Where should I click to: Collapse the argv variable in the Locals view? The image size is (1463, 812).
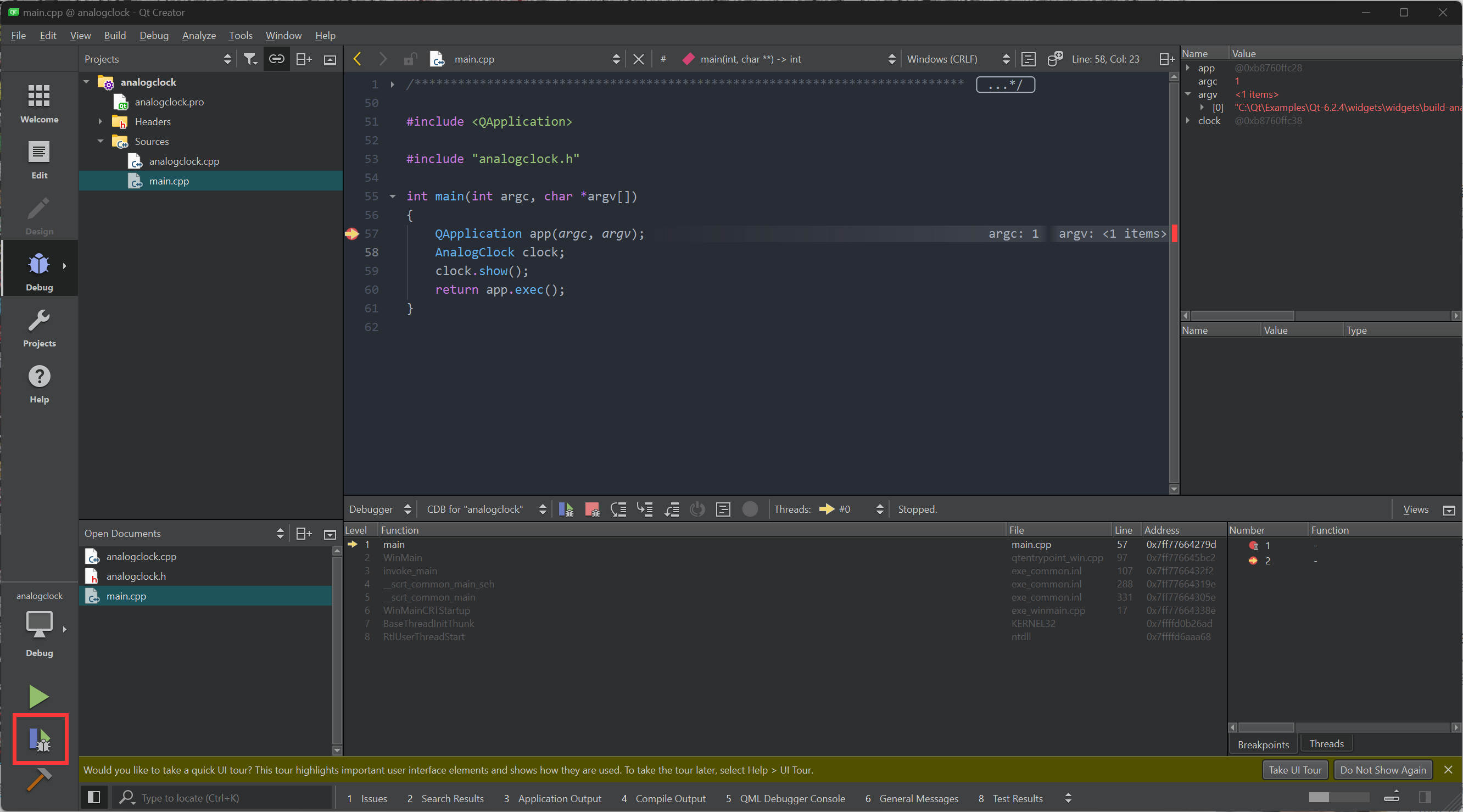[x=1187, y=94]
